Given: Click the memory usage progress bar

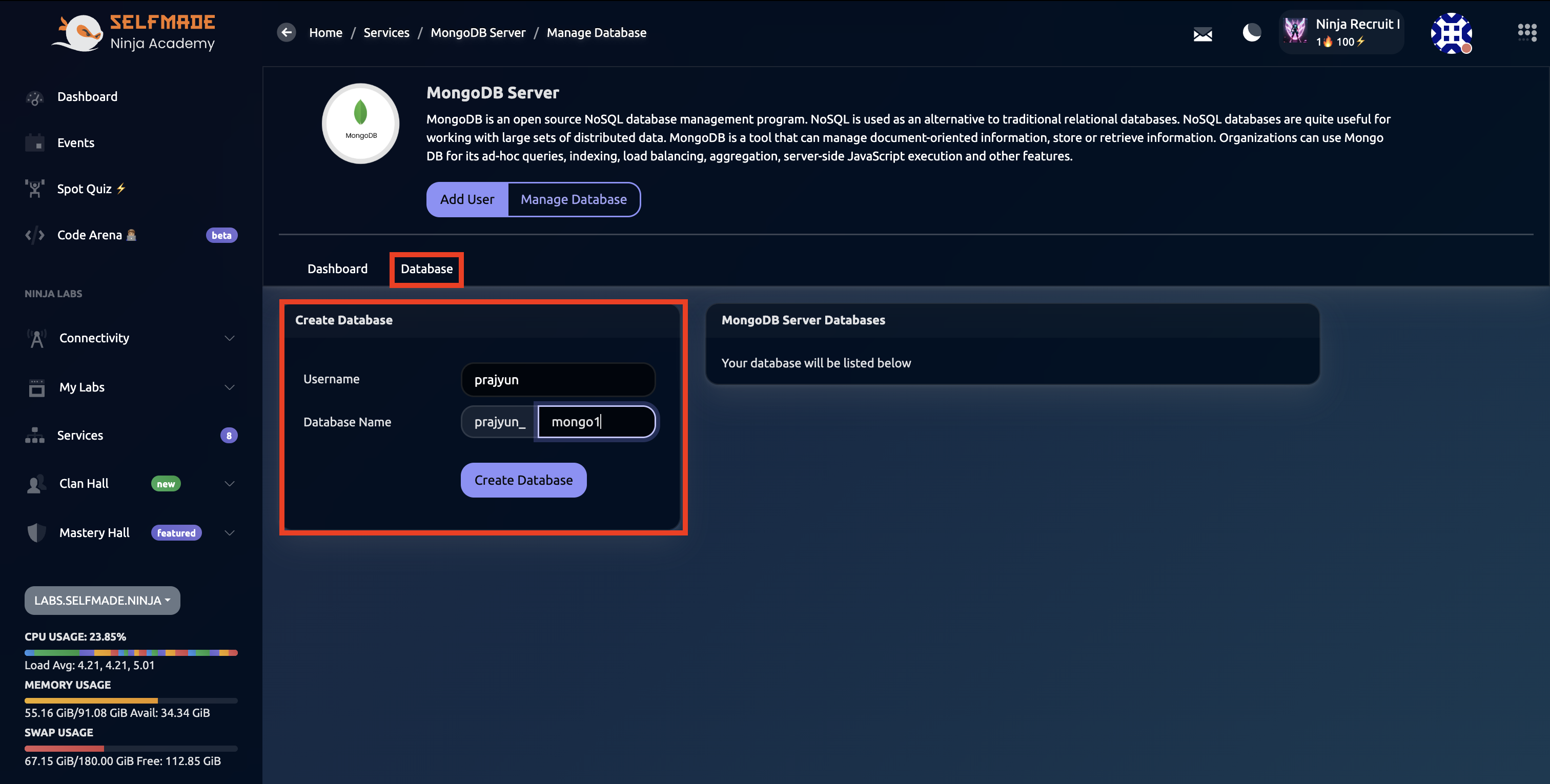Looking at the screenshot, I should (x=131, y=701).
